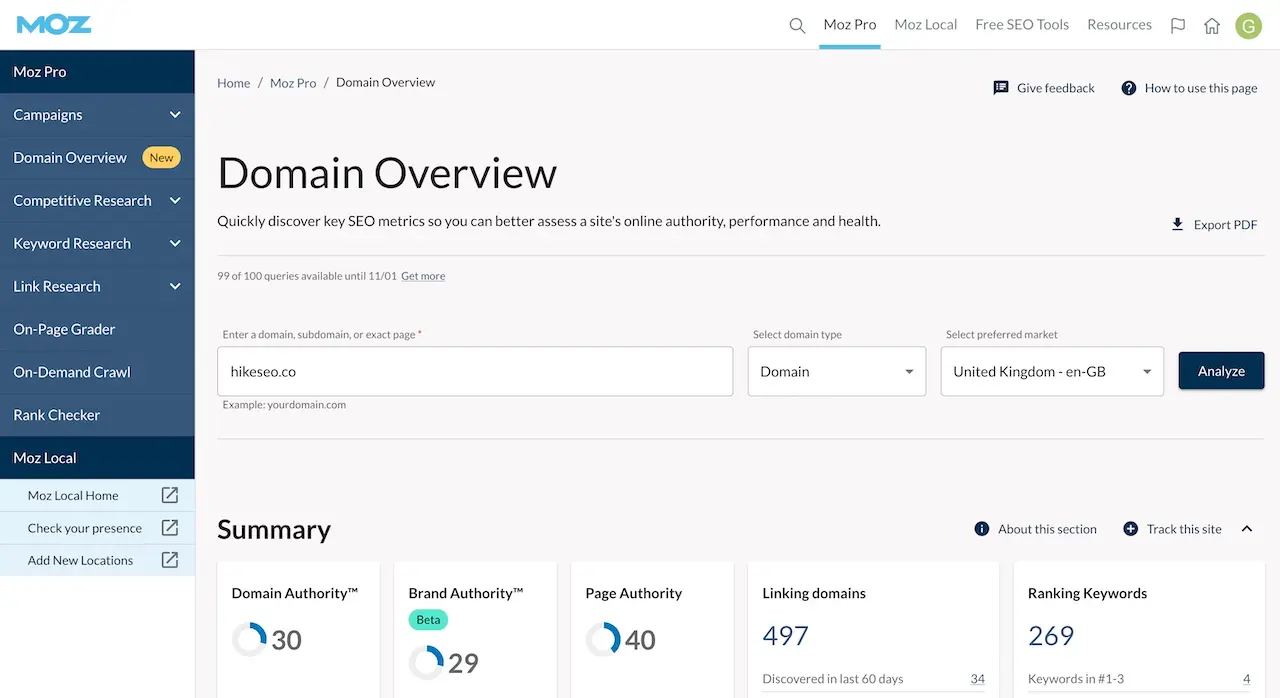Click the Page Authority donut chart
The height and width of the screenshot is (698, 1280).
coord(603,640)
